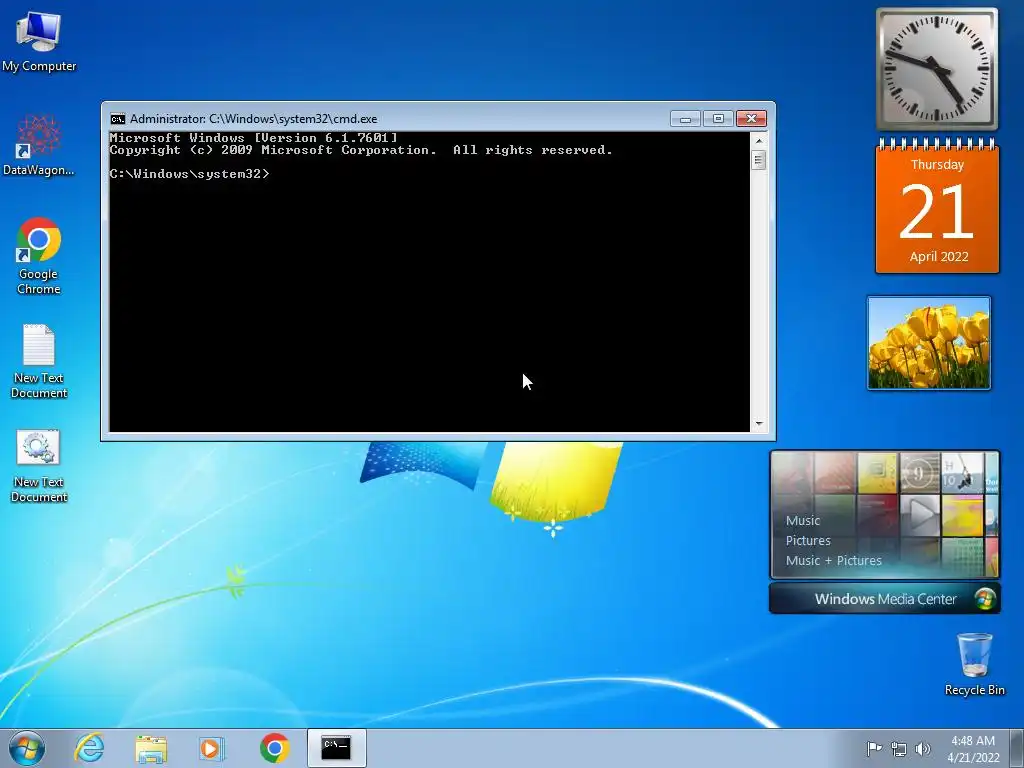Click the Windows Start orb
The width and height of the screenshot is (1024, 768).
tap(27, 748)
